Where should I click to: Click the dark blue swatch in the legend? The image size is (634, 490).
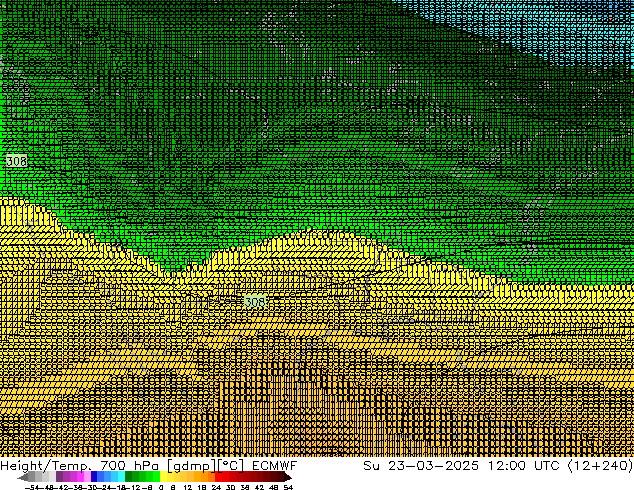94,477
